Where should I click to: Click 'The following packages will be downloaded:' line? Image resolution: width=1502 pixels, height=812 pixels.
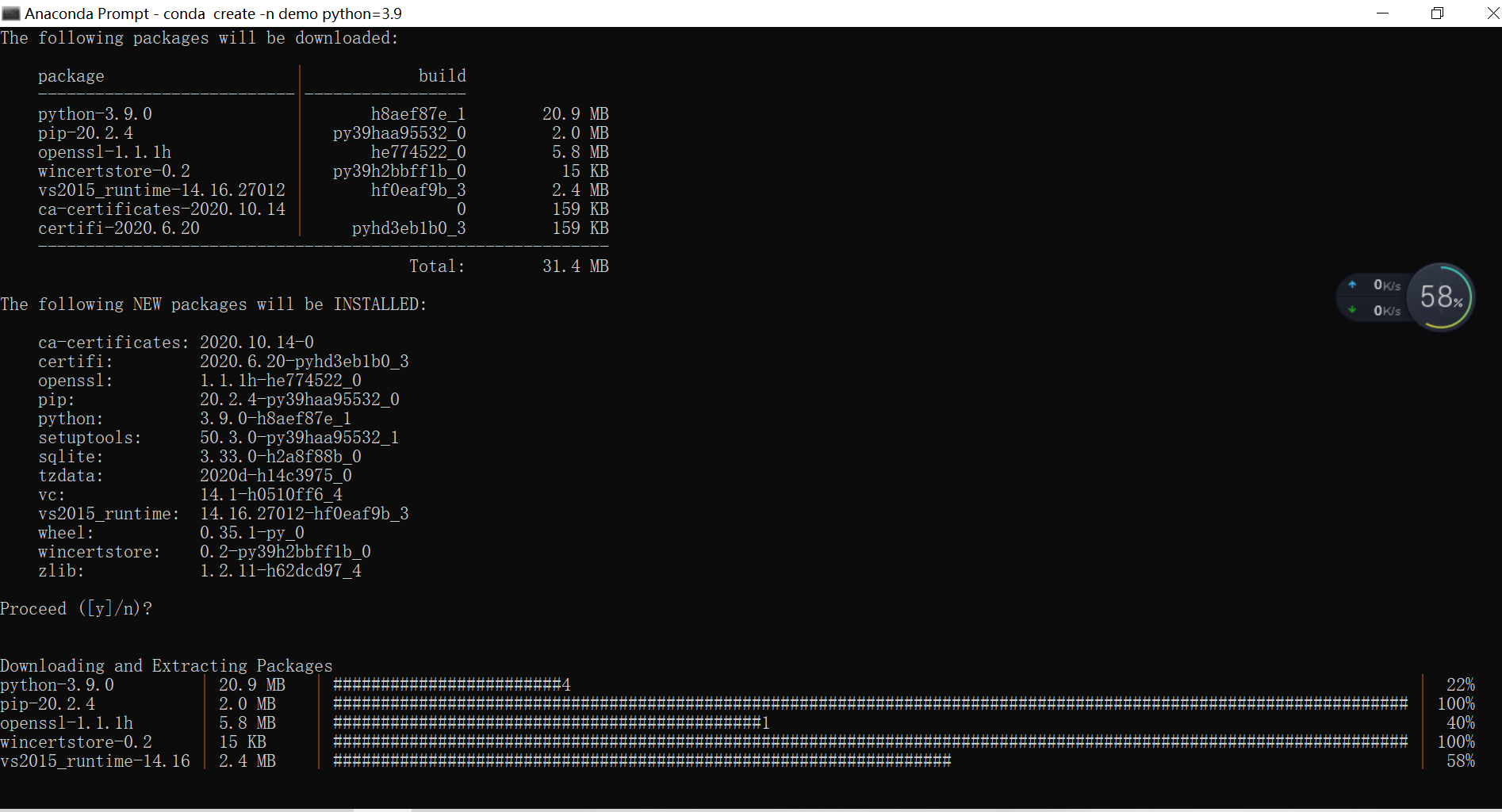pos(199,38)
